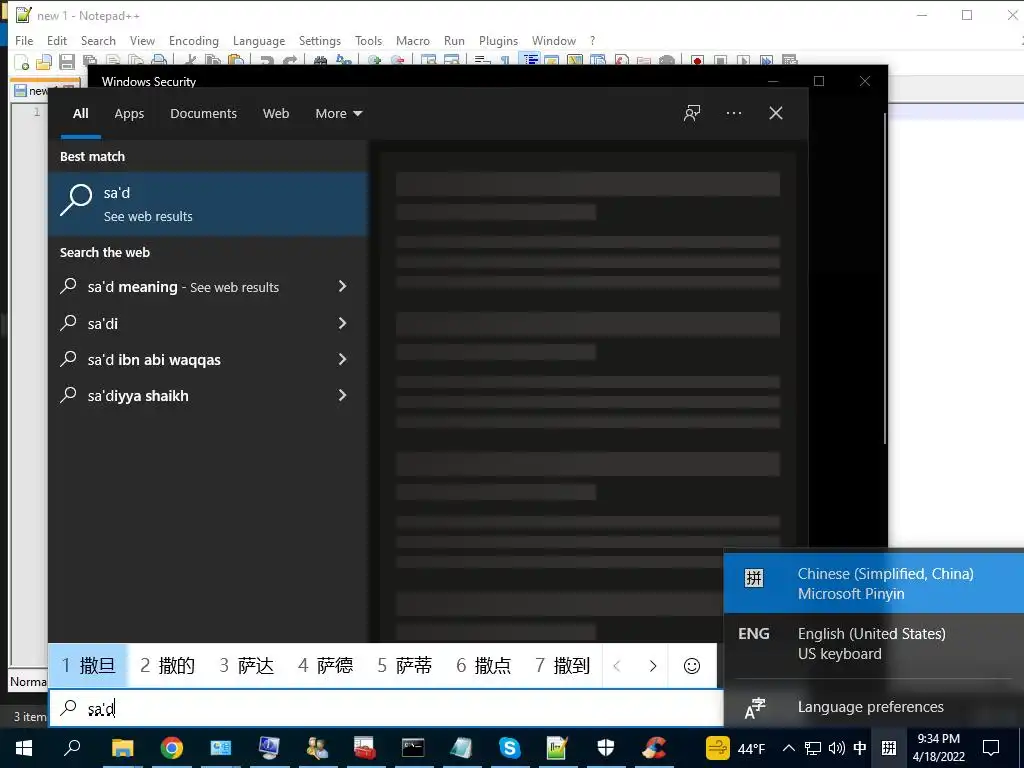Switch to Notepad++ taskbar icon
This screenshot has width=1024, height=768.
coord(557,748)
